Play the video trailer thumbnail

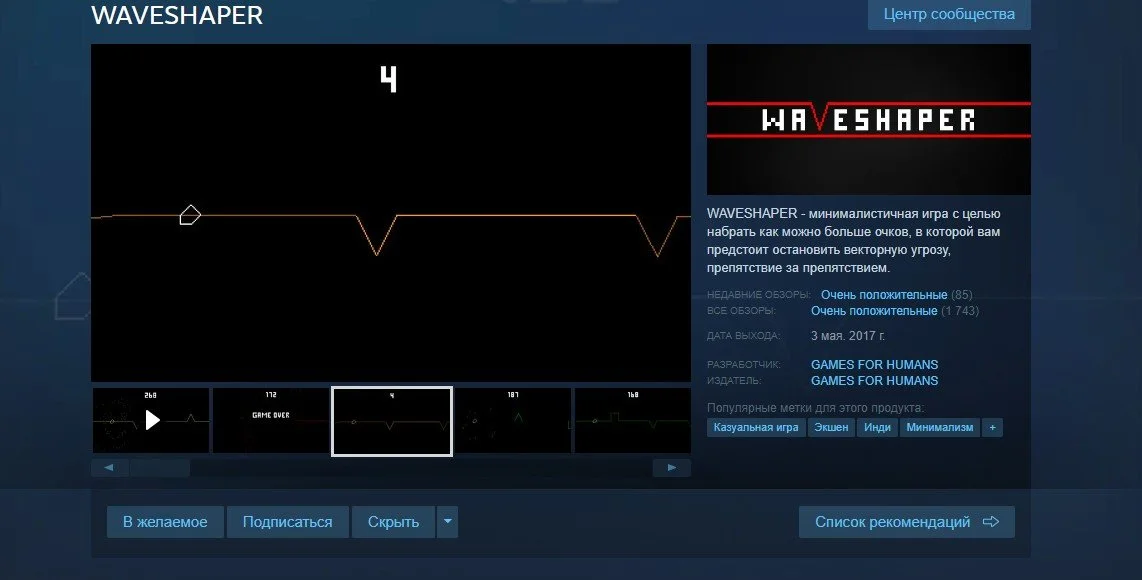(151, 420)
